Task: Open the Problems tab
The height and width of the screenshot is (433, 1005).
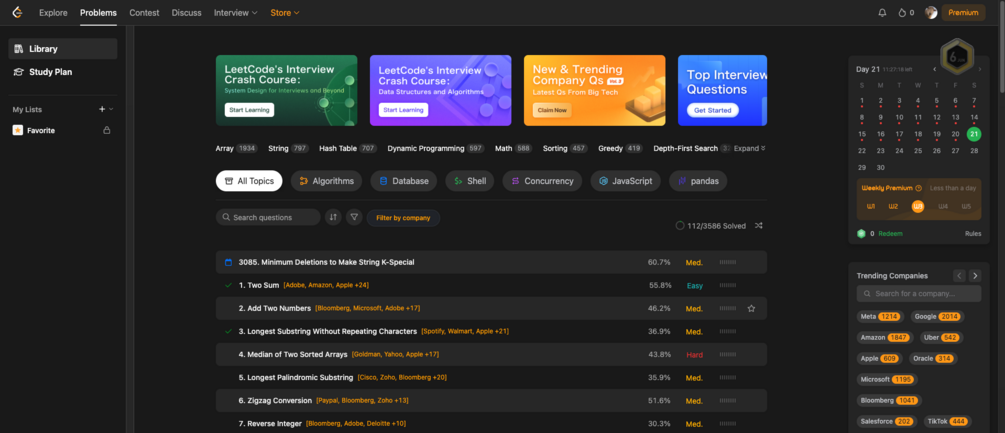Action: (x=99, y=13)
